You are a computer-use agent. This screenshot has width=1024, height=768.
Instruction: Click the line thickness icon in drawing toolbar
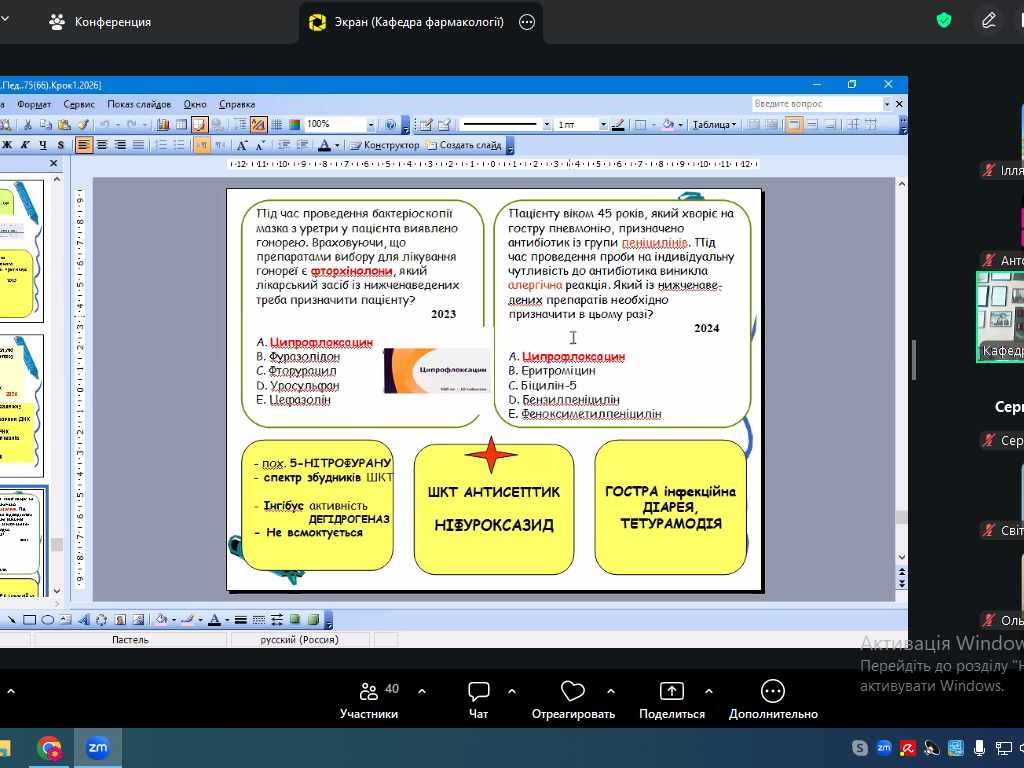241,620
